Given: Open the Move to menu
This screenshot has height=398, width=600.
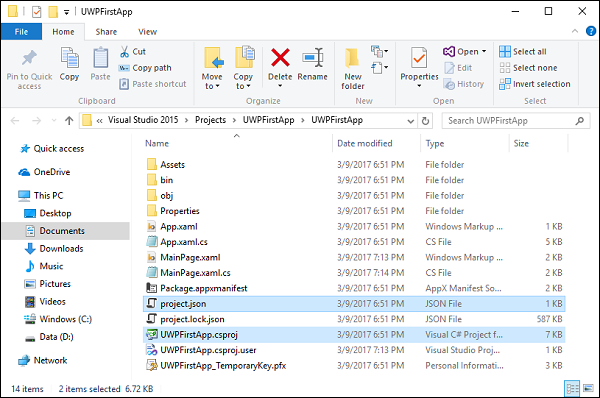Looking at the screenshot, I should [x=212, y=68].
